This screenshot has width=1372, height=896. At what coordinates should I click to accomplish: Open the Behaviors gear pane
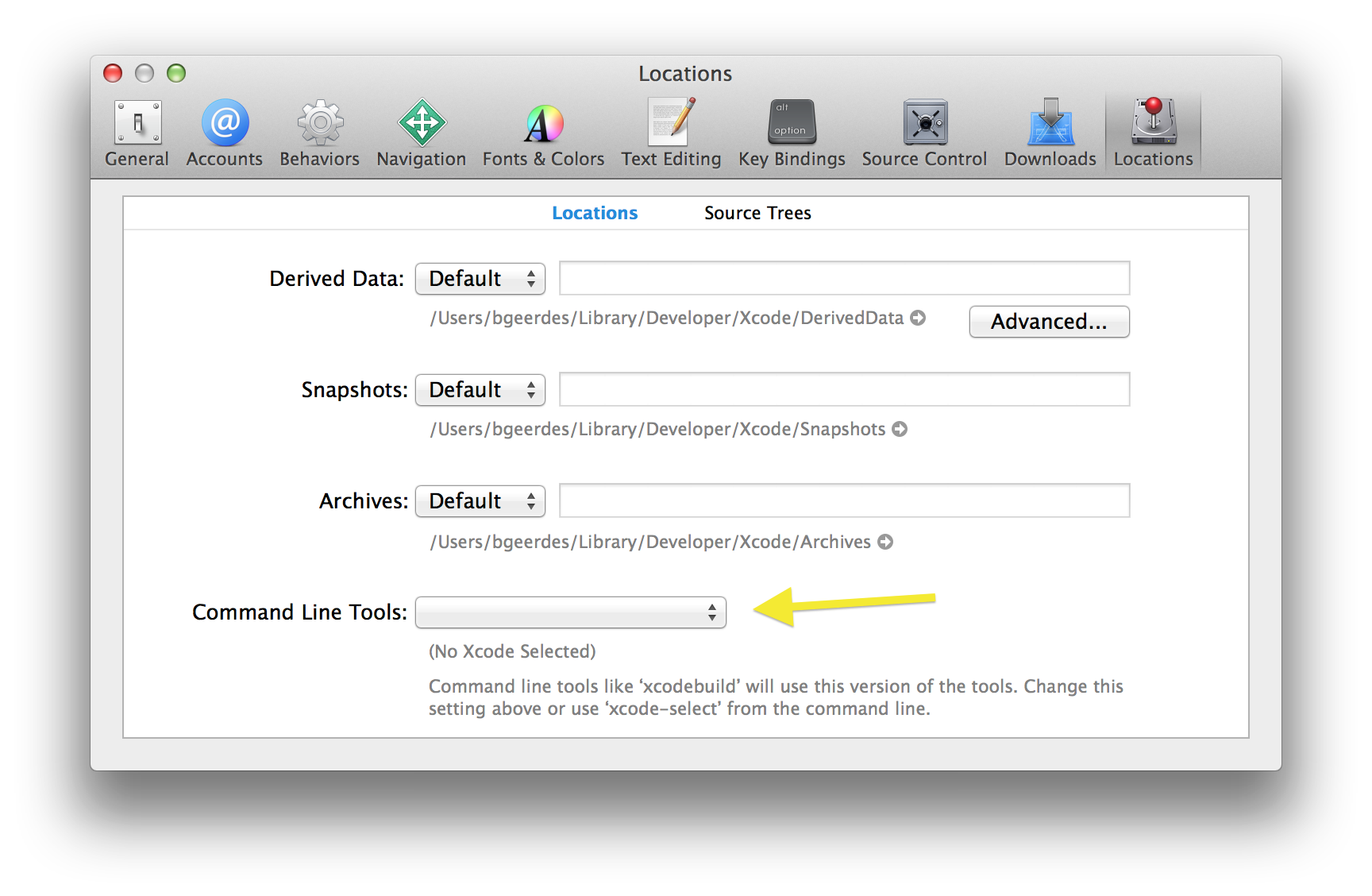tap(320, 133)
